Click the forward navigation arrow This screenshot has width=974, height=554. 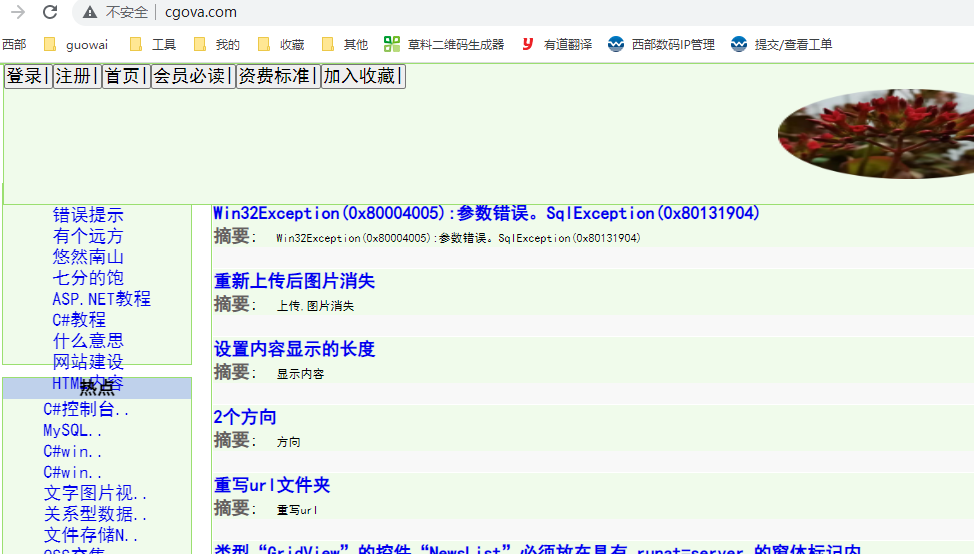(x=17, y=12)
